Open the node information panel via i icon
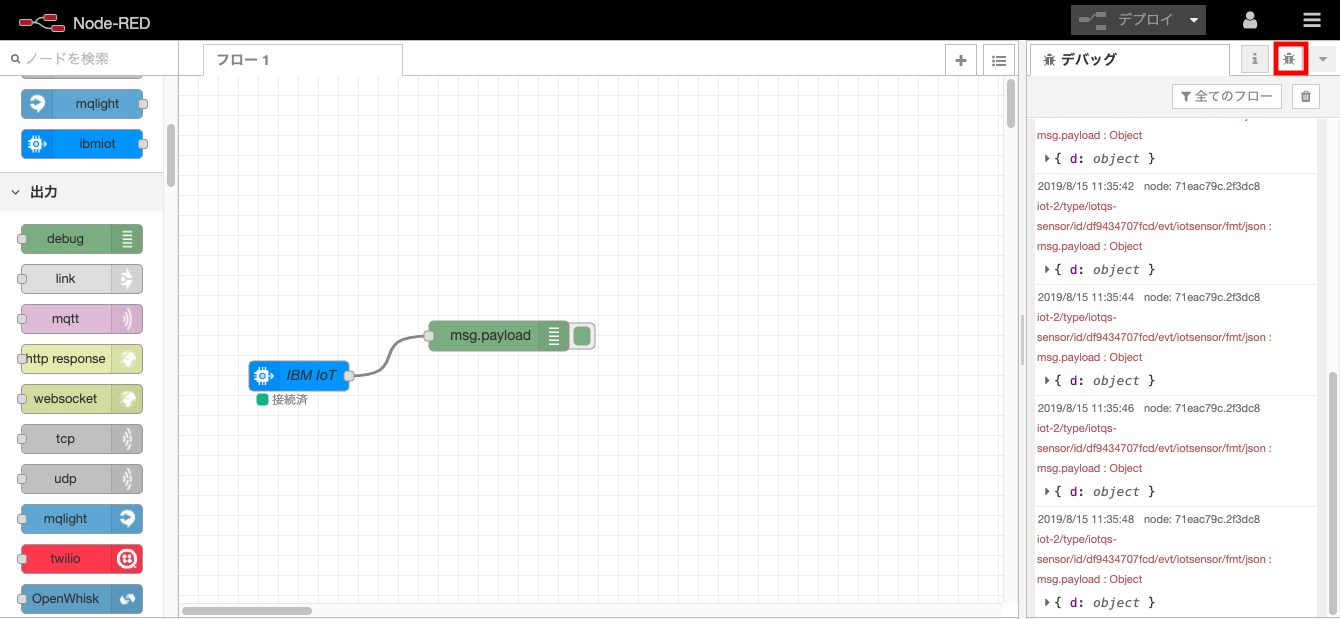 (1254, 59)
